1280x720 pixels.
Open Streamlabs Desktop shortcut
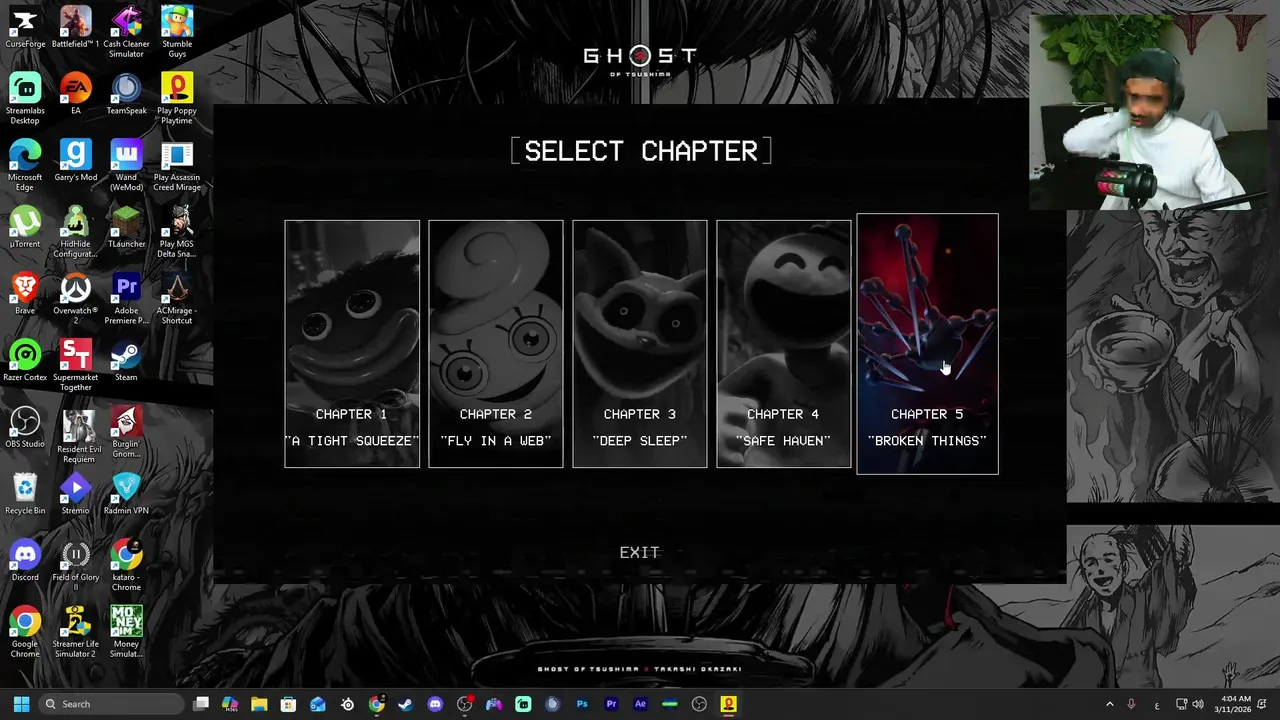pyautogui.click(x=25, y=98)
